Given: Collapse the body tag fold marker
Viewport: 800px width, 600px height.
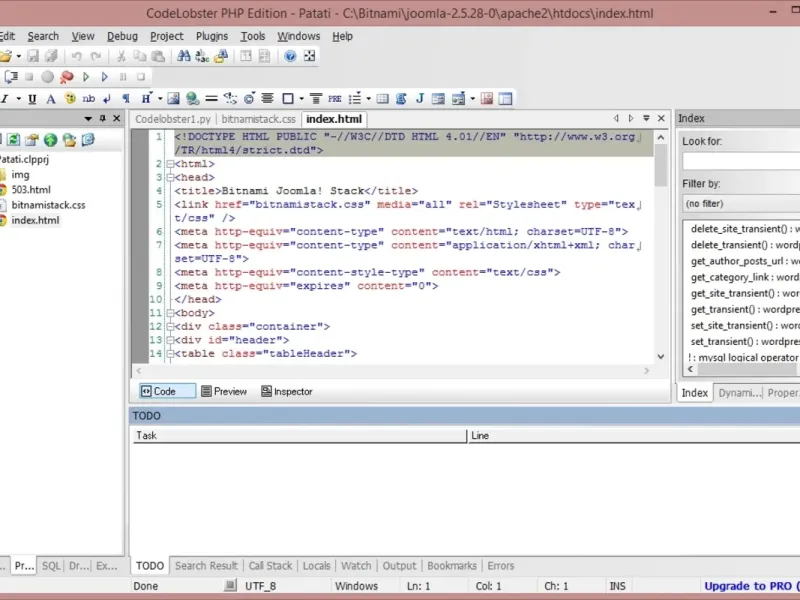Looking at the screenshot, I should point(168,312).
